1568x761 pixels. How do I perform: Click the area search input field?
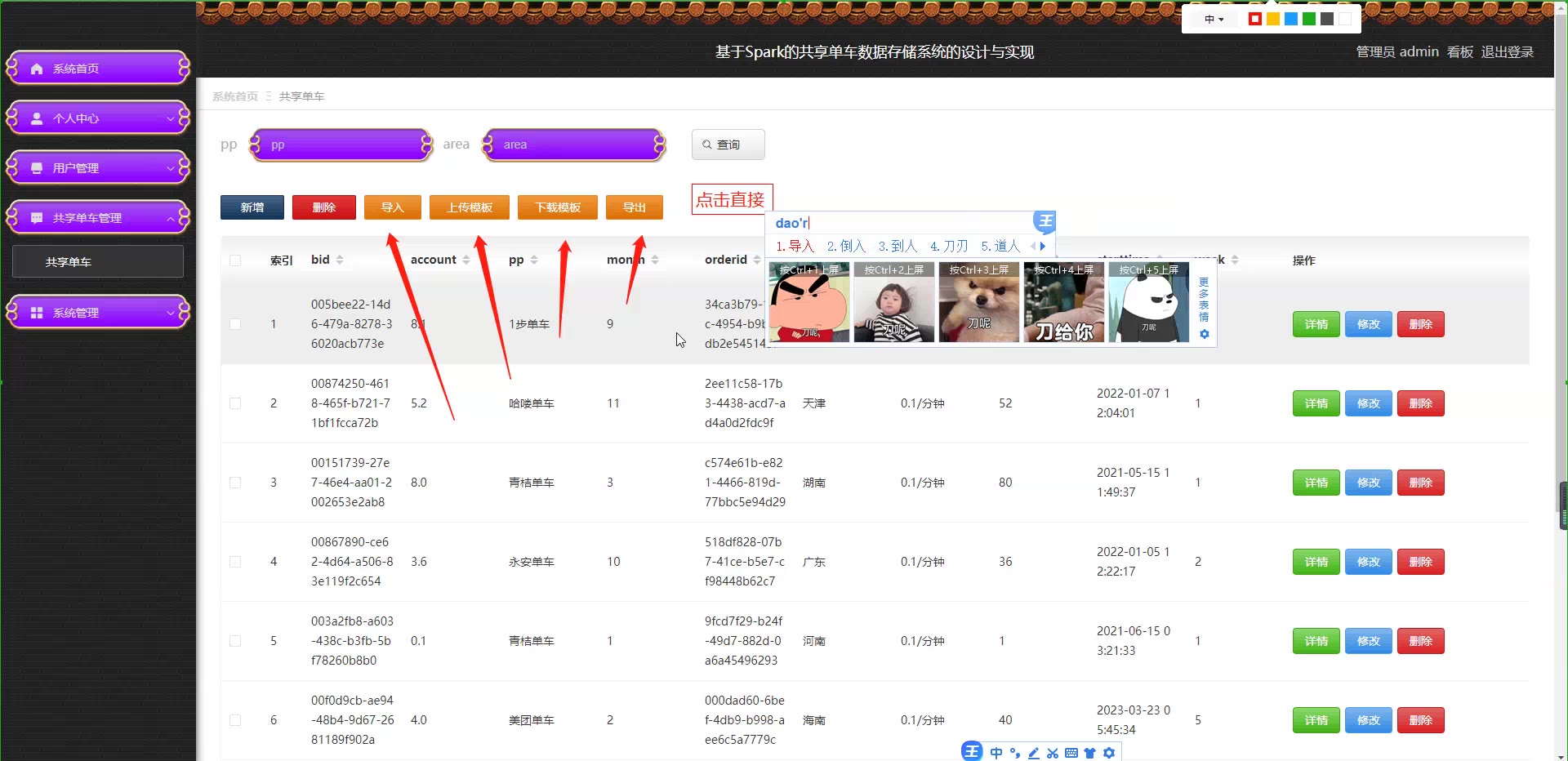click(x=574, y=145)
